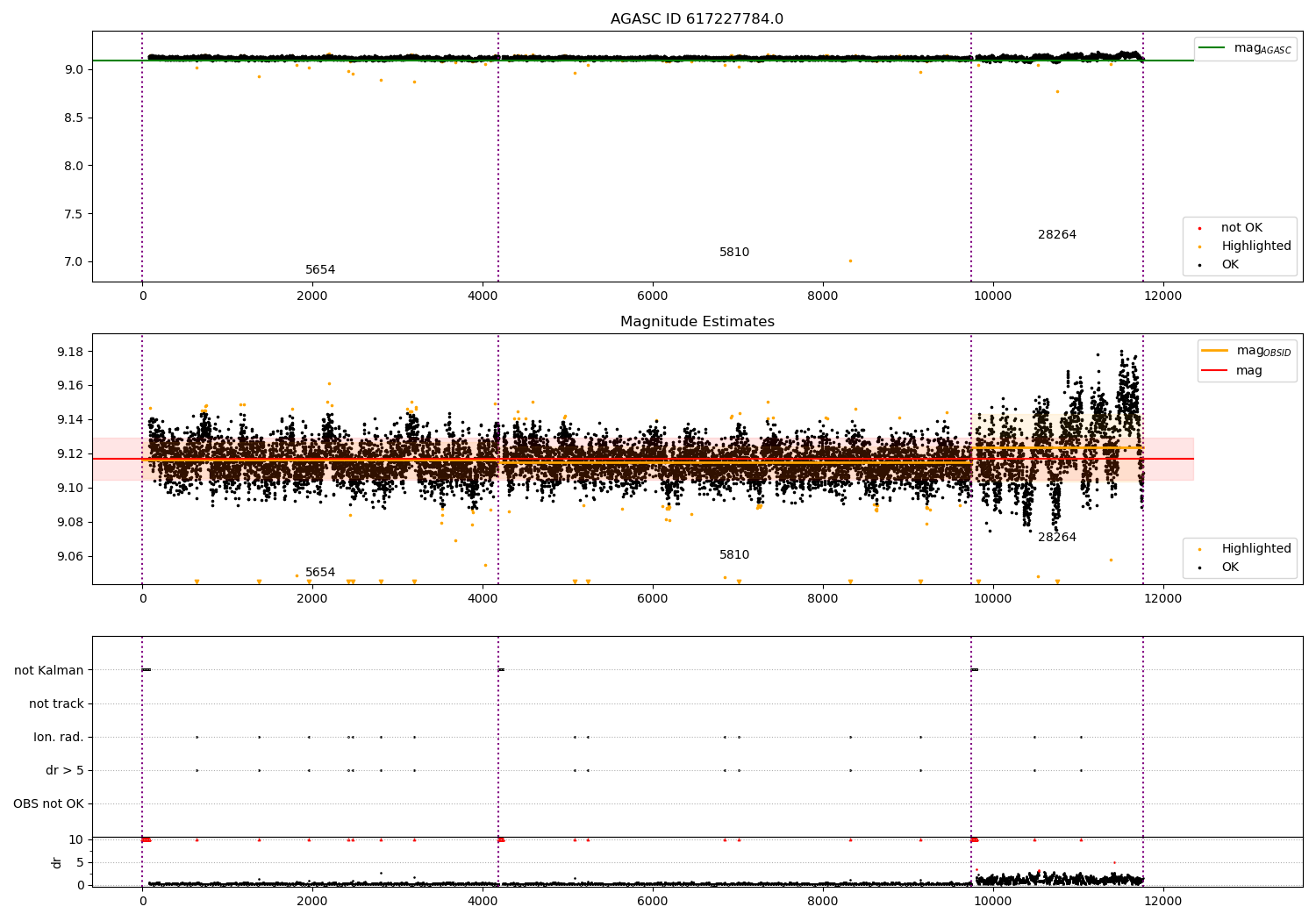Screen dimensions: 1316x921
Task: Select the 9.10 y-axis tick label
Action: click(x=70, y=488)
